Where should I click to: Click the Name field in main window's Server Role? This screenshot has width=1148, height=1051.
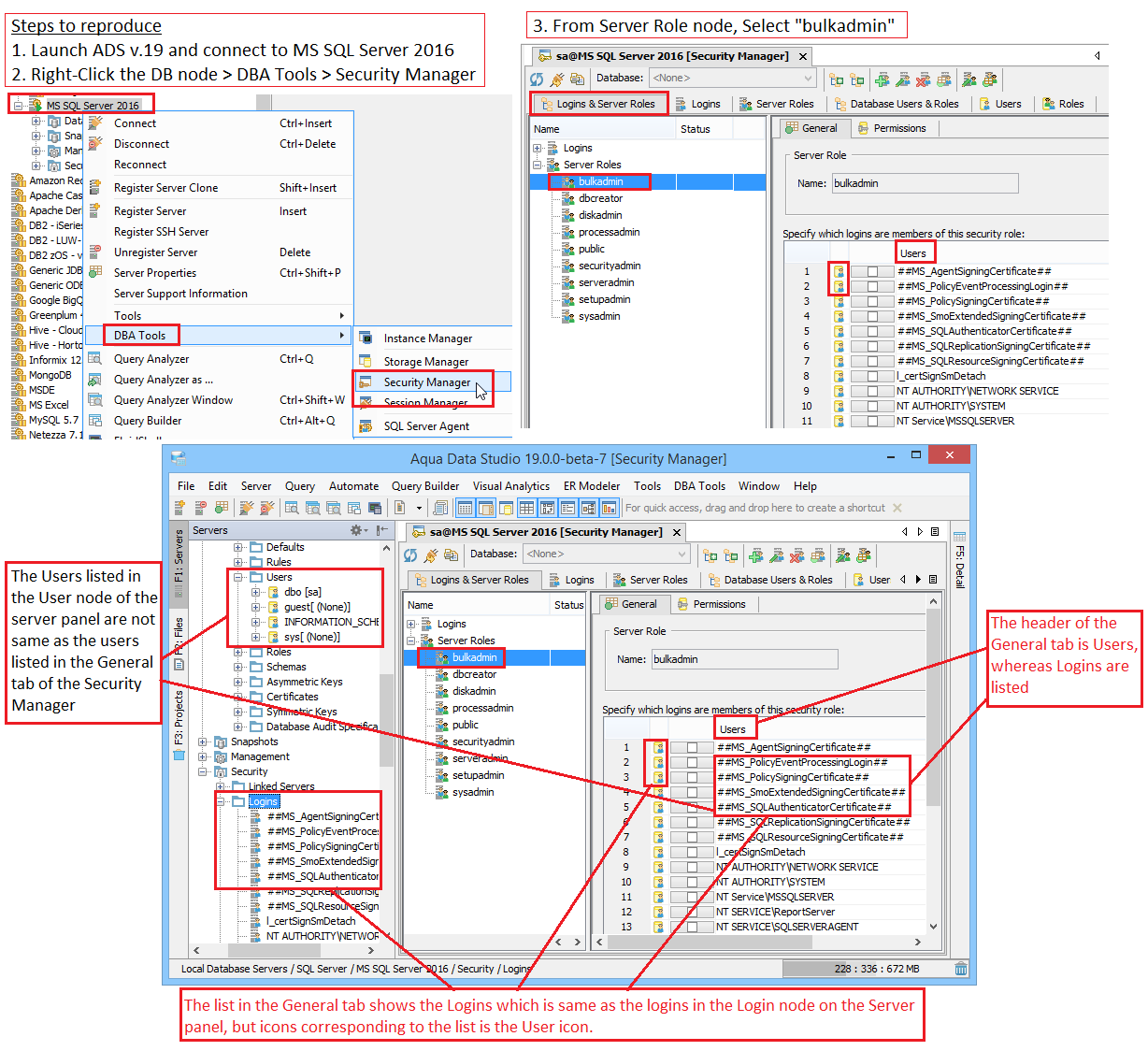click(x=744, y=659)
